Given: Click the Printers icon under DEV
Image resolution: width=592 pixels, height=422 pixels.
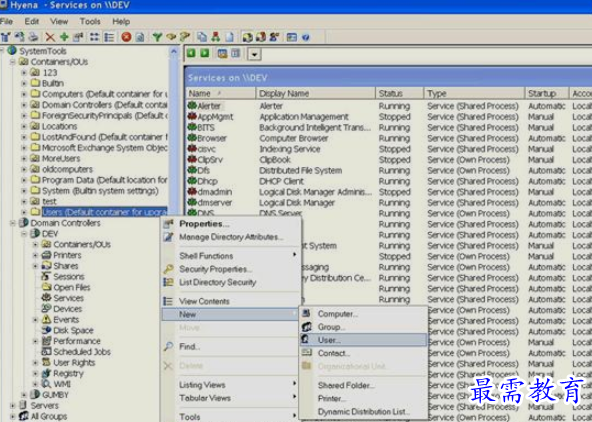Looking at the screenshot, I should (x=46, y=255).
